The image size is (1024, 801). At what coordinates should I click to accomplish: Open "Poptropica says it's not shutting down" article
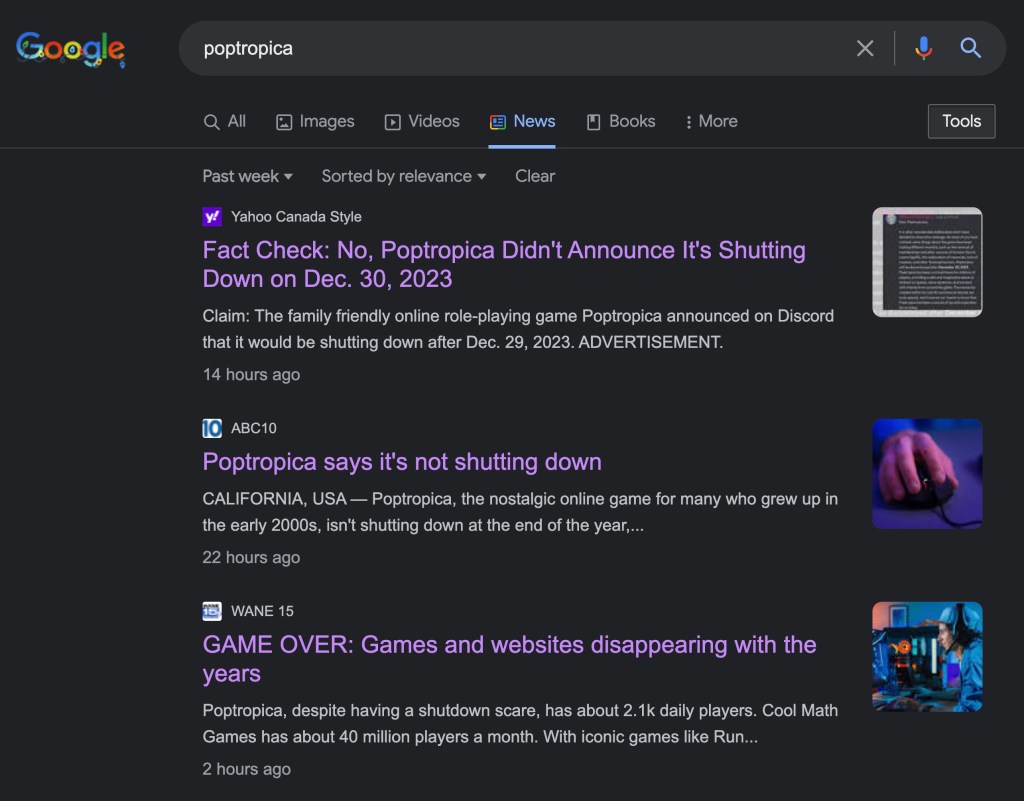[402, 462]
